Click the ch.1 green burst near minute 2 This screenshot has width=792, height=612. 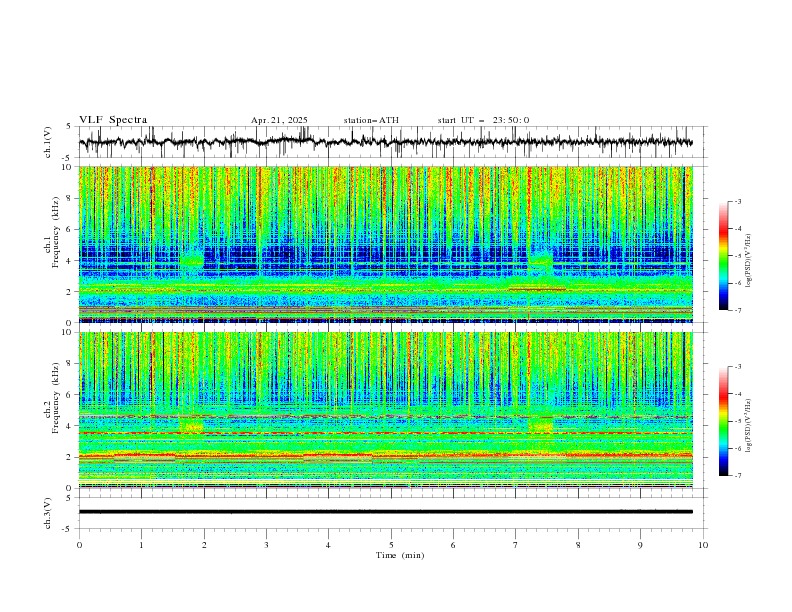192,261
